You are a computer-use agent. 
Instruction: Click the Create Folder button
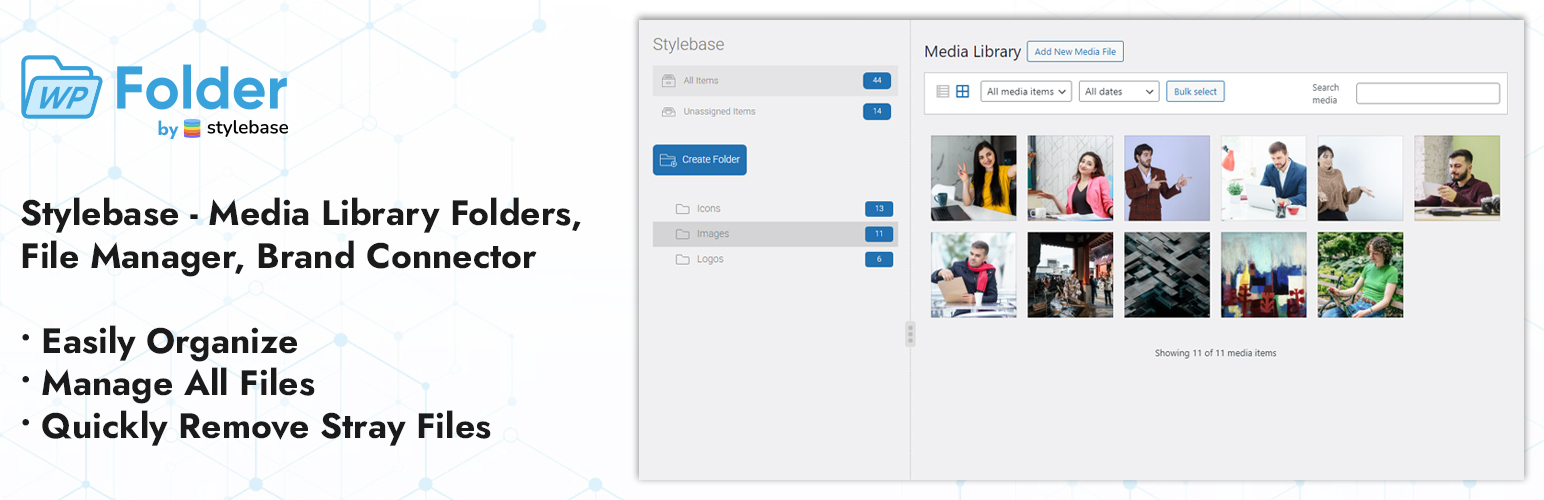(700, 160)
